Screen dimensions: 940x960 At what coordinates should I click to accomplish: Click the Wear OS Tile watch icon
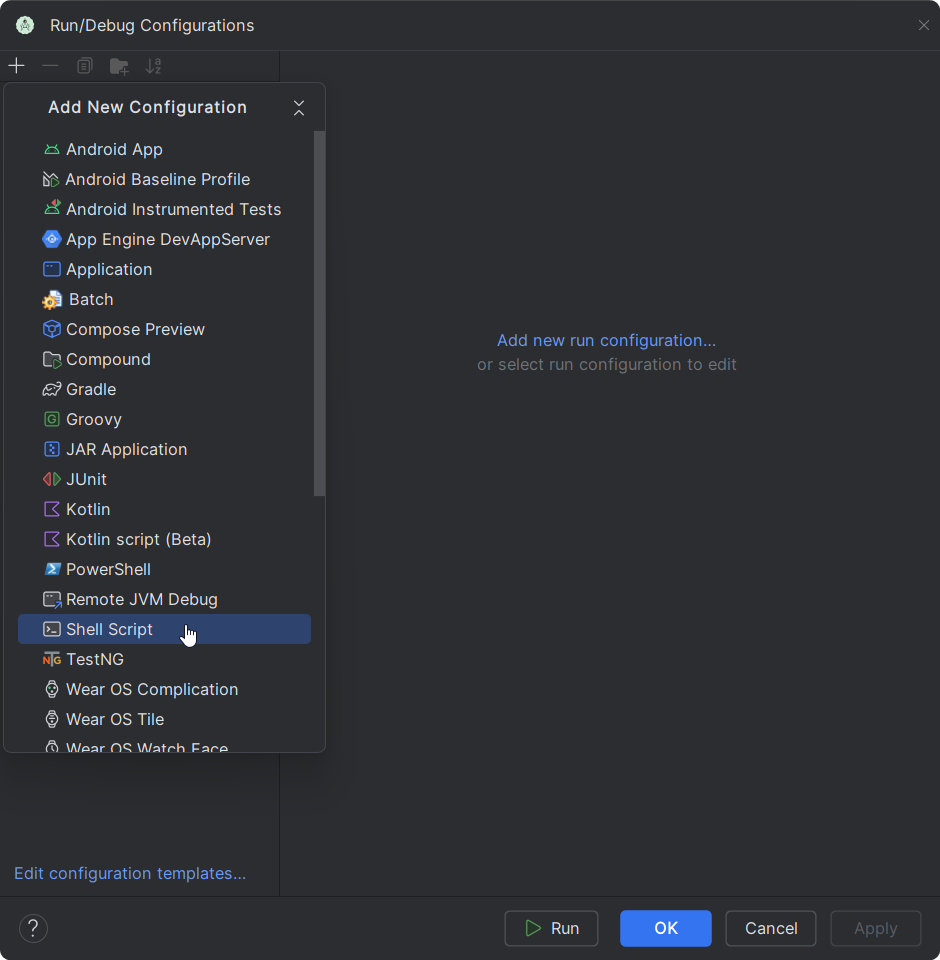[x=52, y=719]
